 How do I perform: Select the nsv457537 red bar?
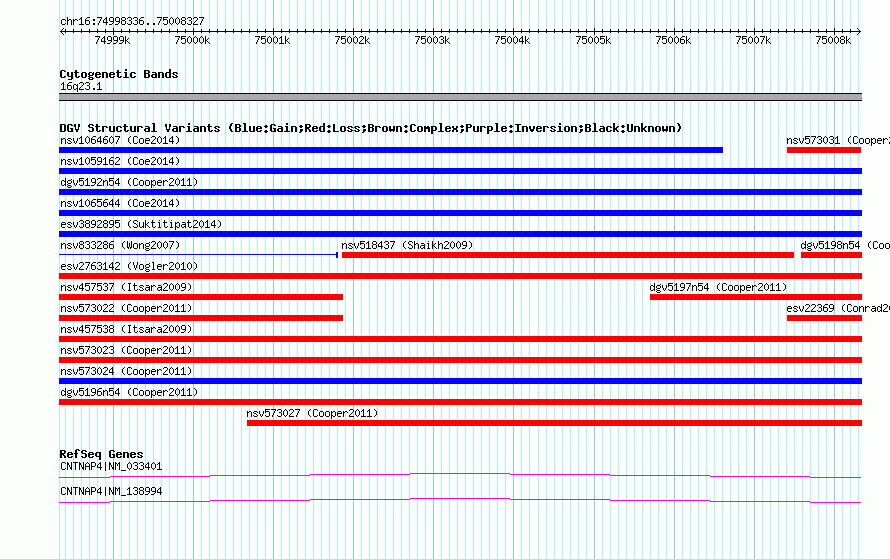click(x=201, y=297)
